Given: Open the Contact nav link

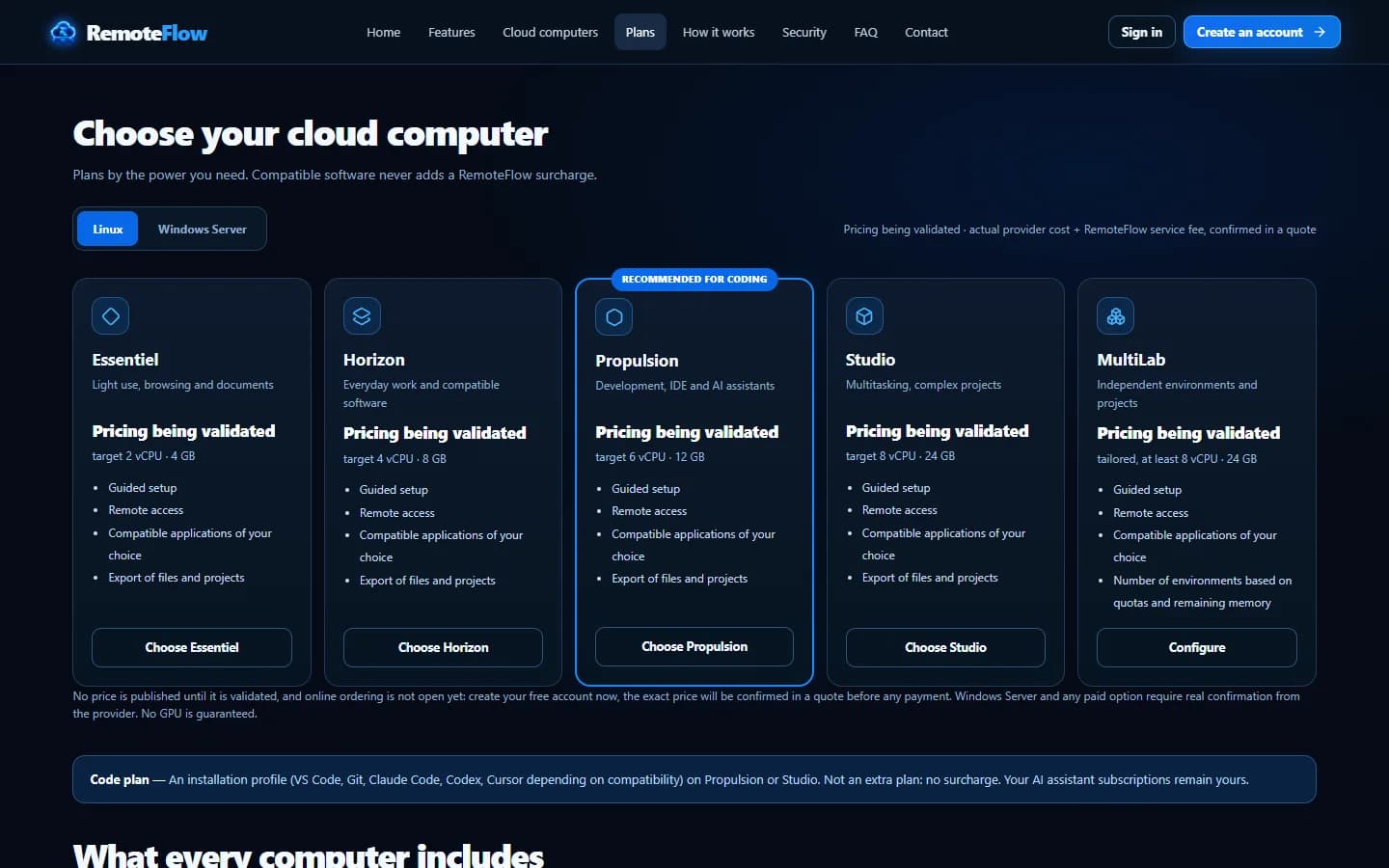Looking at the screenshot, I should tap(926, 32).
